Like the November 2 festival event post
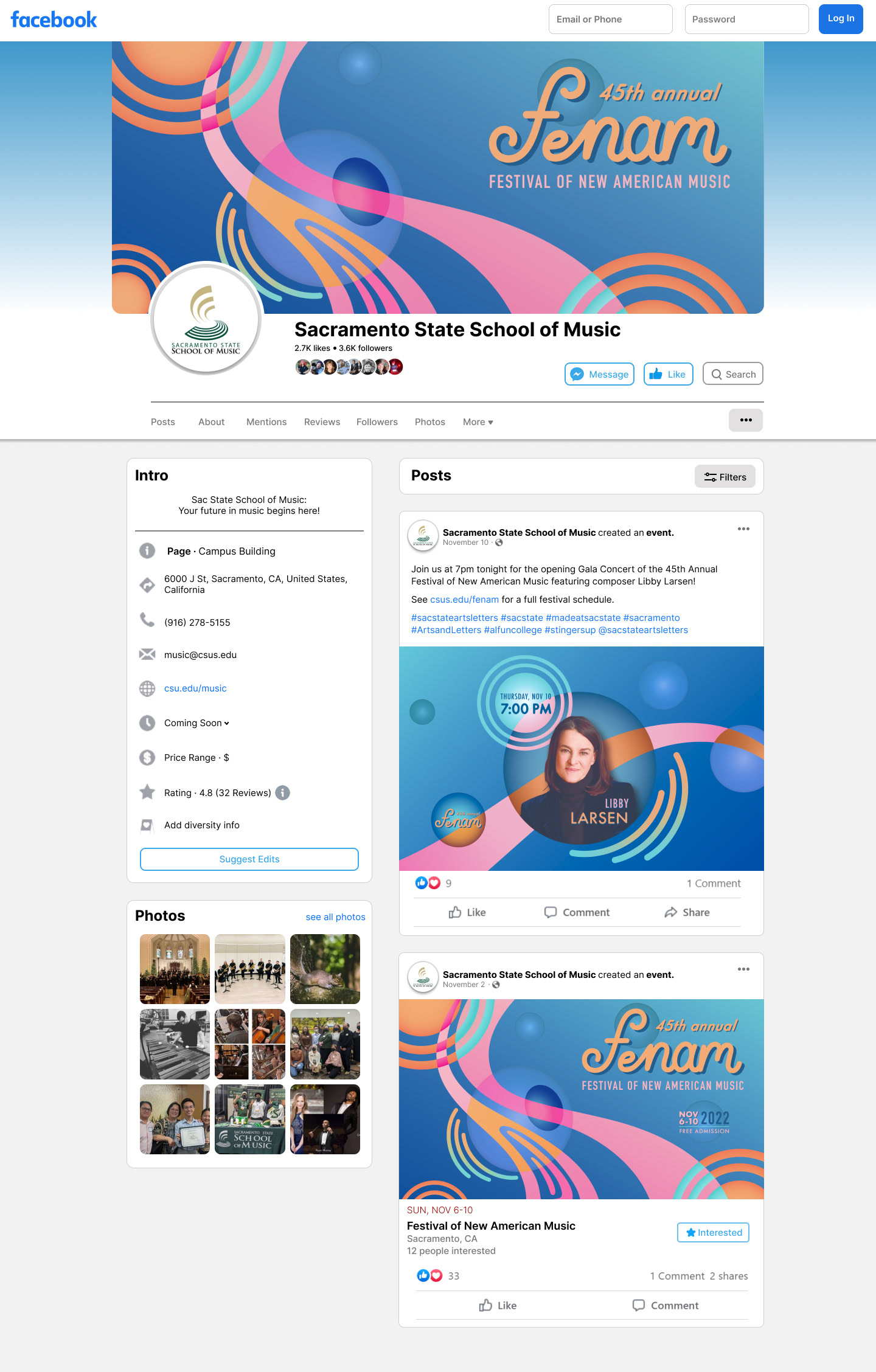The image size is (876, 1372). click(498, 1306)
